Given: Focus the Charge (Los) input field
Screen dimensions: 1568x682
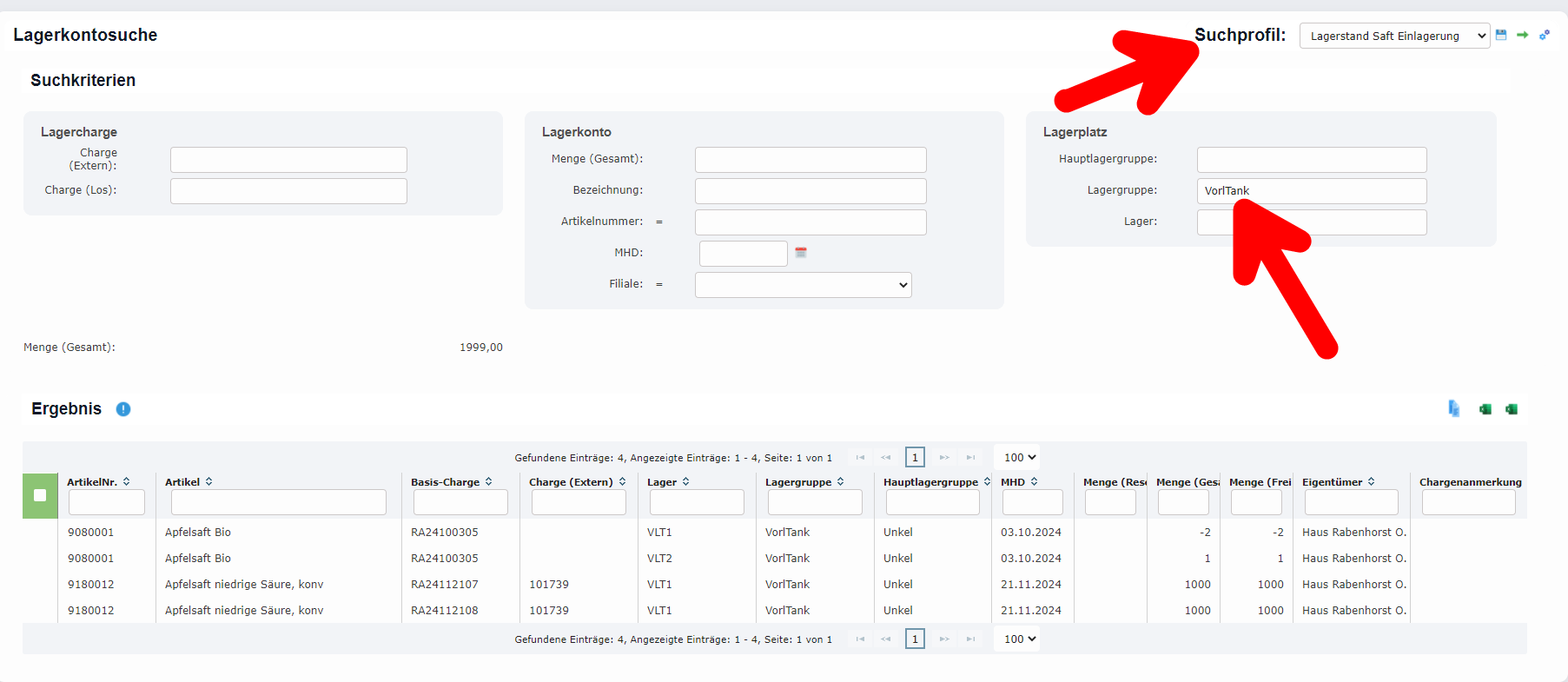Looking at the screenshot, I should coord(288,191).
